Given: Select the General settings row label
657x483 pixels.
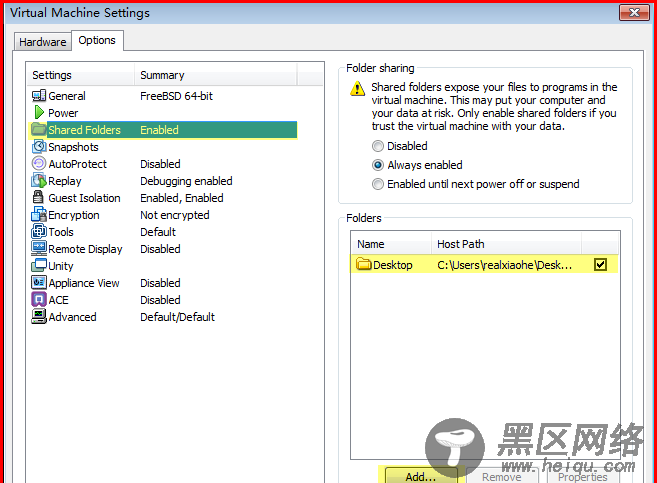Looking at the screenshot, I should (67, 96).
